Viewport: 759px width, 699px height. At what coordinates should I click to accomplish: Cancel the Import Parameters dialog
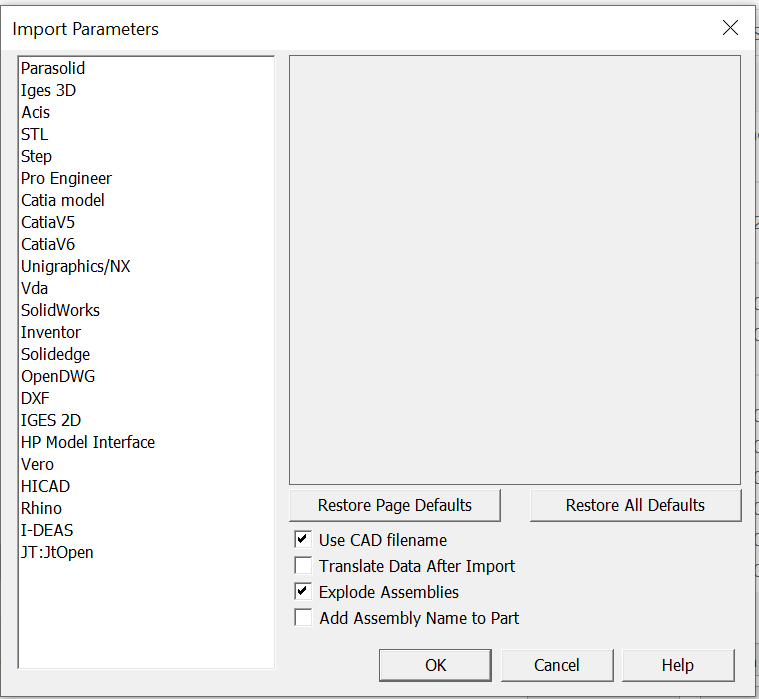click(x=557, y=665)
